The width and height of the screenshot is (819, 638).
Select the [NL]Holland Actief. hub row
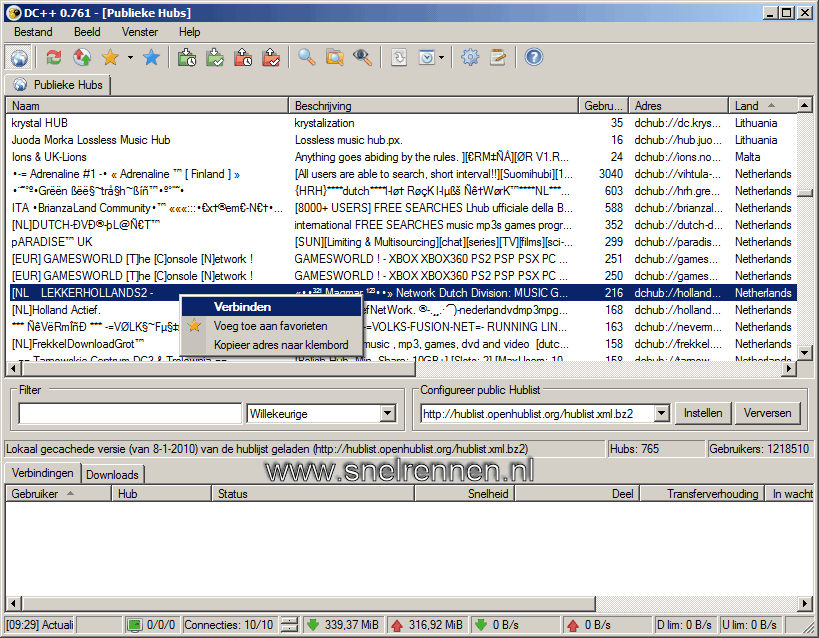pos(401,310)
